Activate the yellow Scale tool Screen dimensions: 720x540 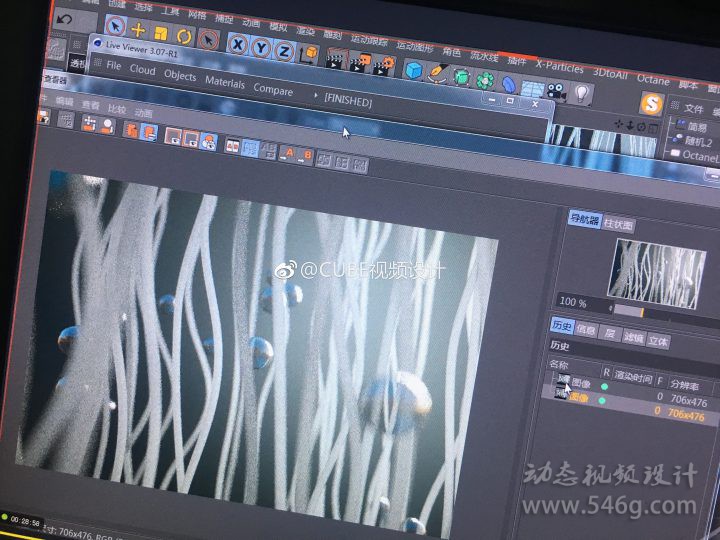tap(161, 34)
